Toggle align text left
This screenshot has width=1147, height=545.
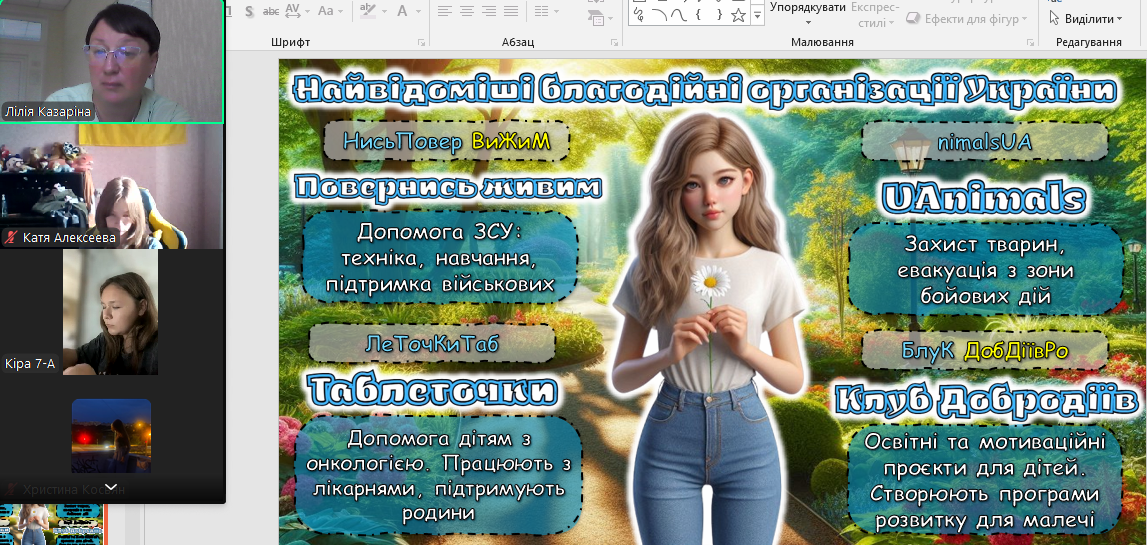click(444, 11)
